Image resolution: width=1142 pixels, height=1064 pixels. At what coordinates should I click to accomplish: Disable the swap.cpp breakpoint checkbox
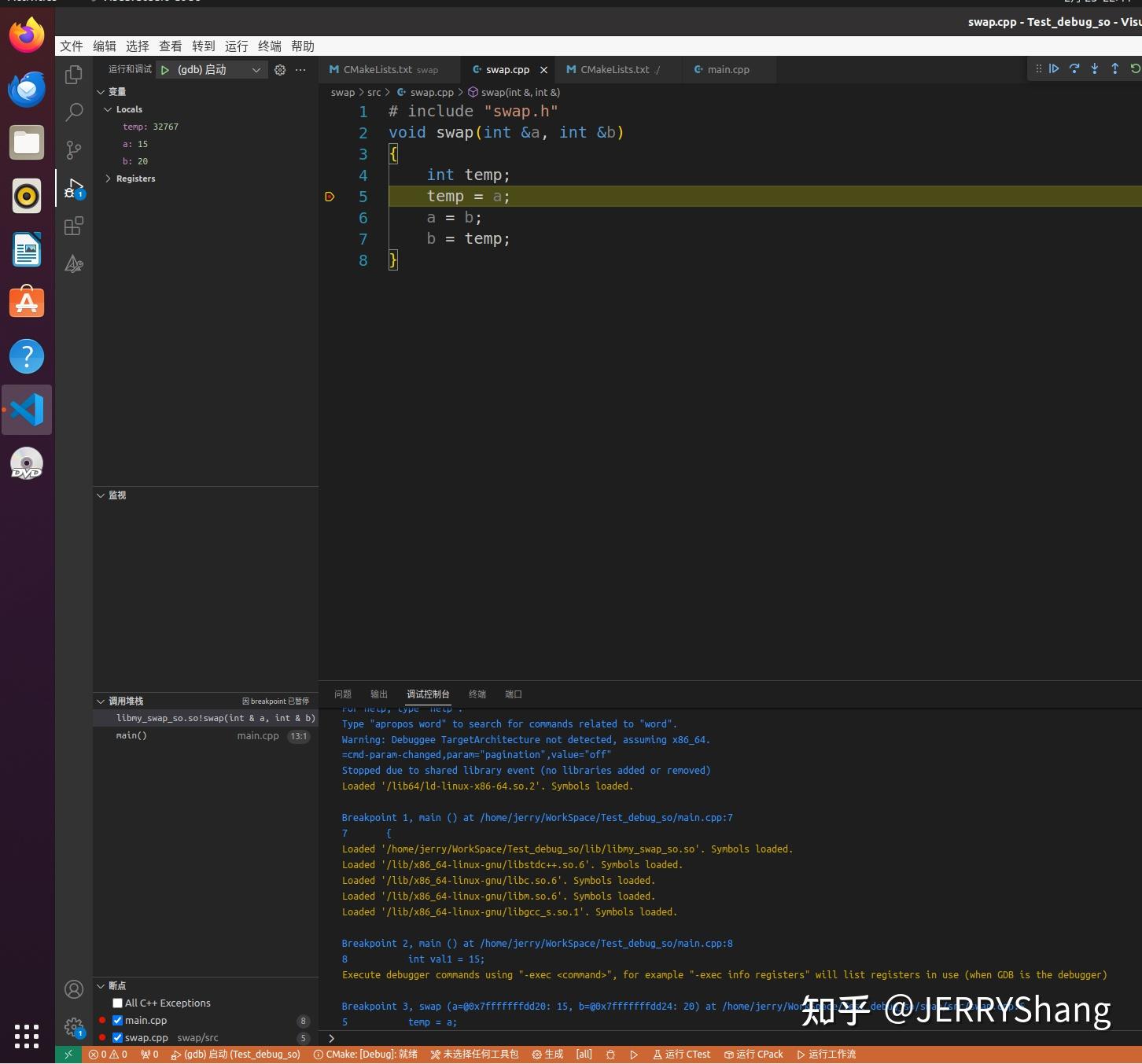(117, 1037)
